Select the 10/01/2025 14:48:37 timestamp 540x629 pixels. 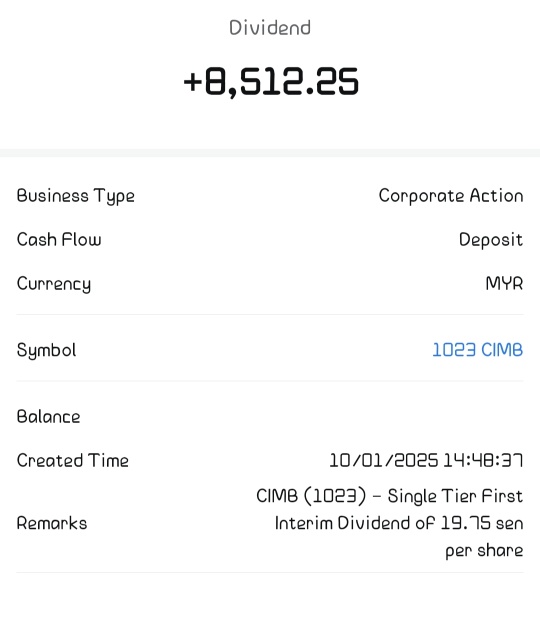(x=426, y=460)
